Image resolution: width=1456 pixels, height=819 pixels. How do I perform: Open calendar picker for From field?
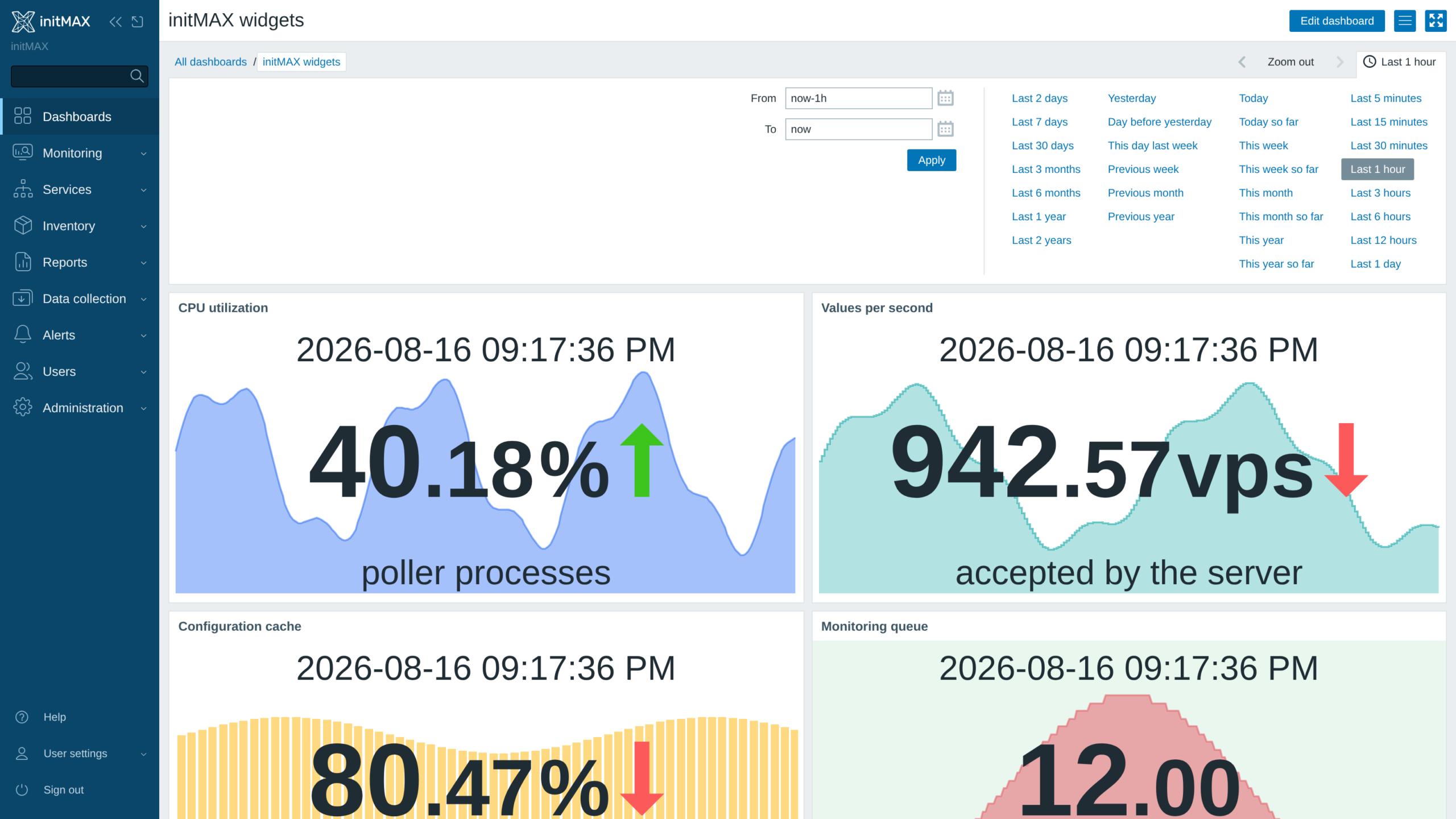coord(945,98)
